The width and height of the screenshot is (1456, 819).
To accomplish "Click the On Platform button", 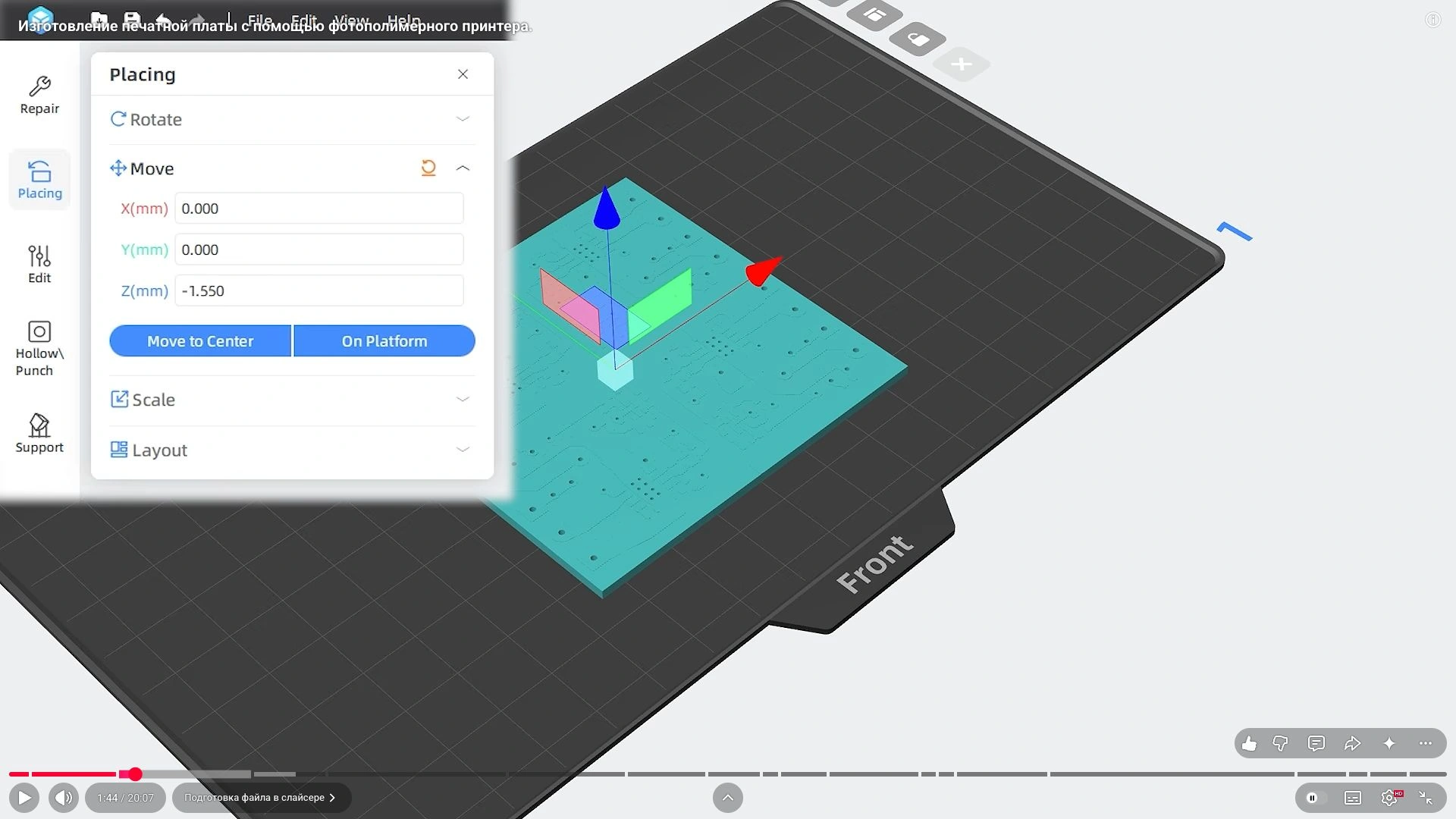I will 384,341.
